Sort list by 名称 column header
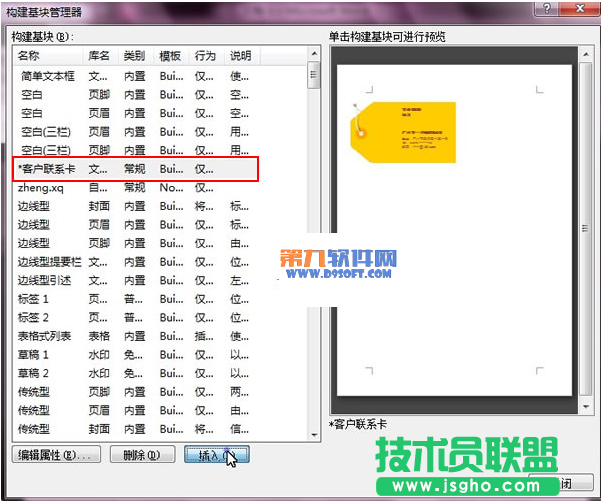603x502 pixels. [49, 56]
